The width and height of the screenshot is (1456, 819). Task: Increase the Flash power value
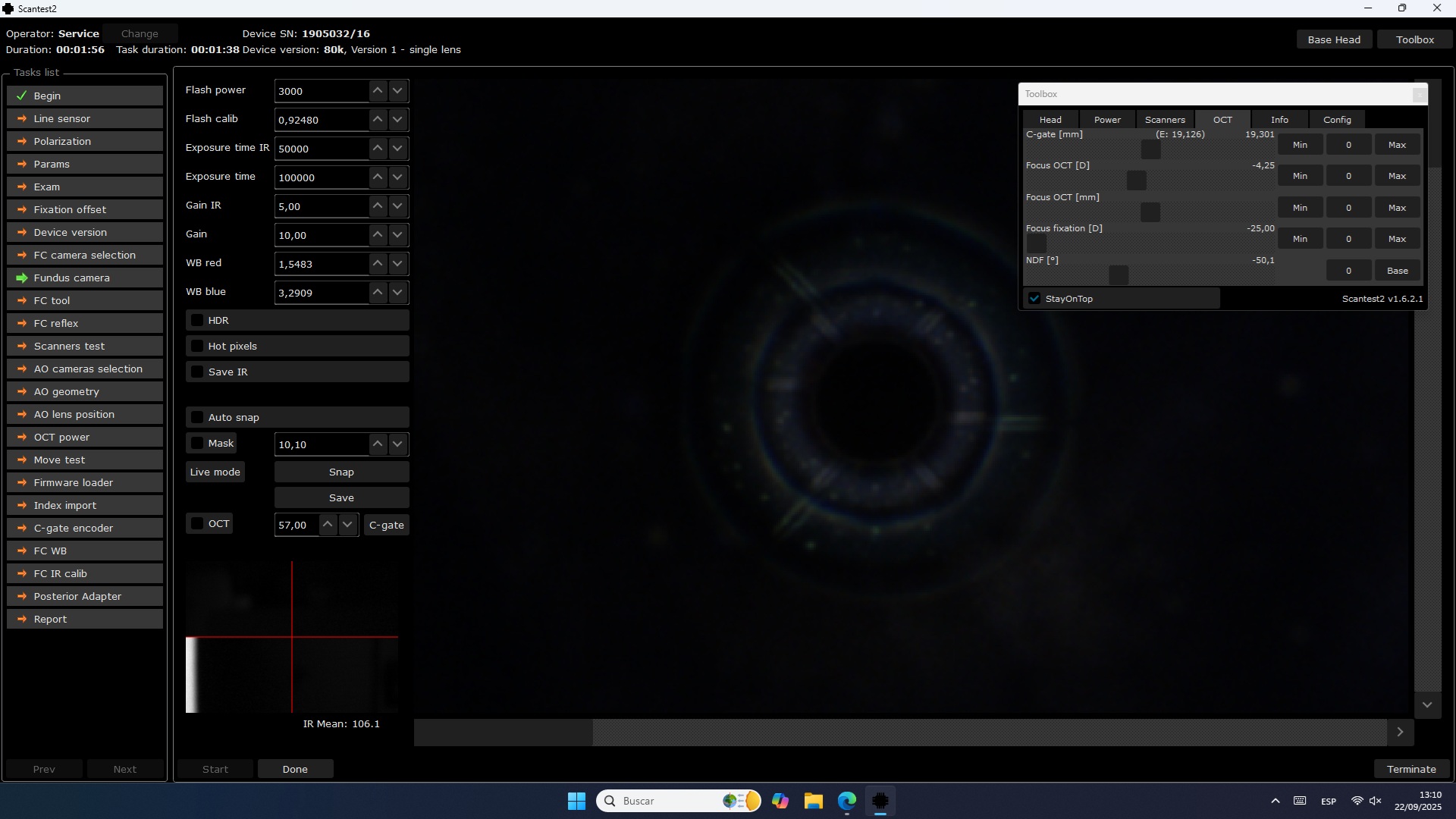click(378, 90)
